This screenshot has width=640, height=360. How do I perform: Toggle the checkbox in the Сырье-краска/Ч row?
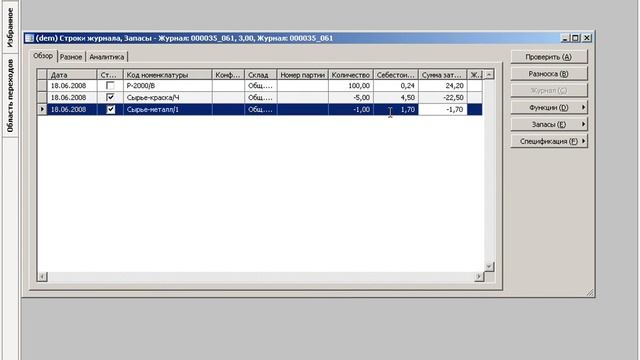pyautogui.click(x=110, y=98)
